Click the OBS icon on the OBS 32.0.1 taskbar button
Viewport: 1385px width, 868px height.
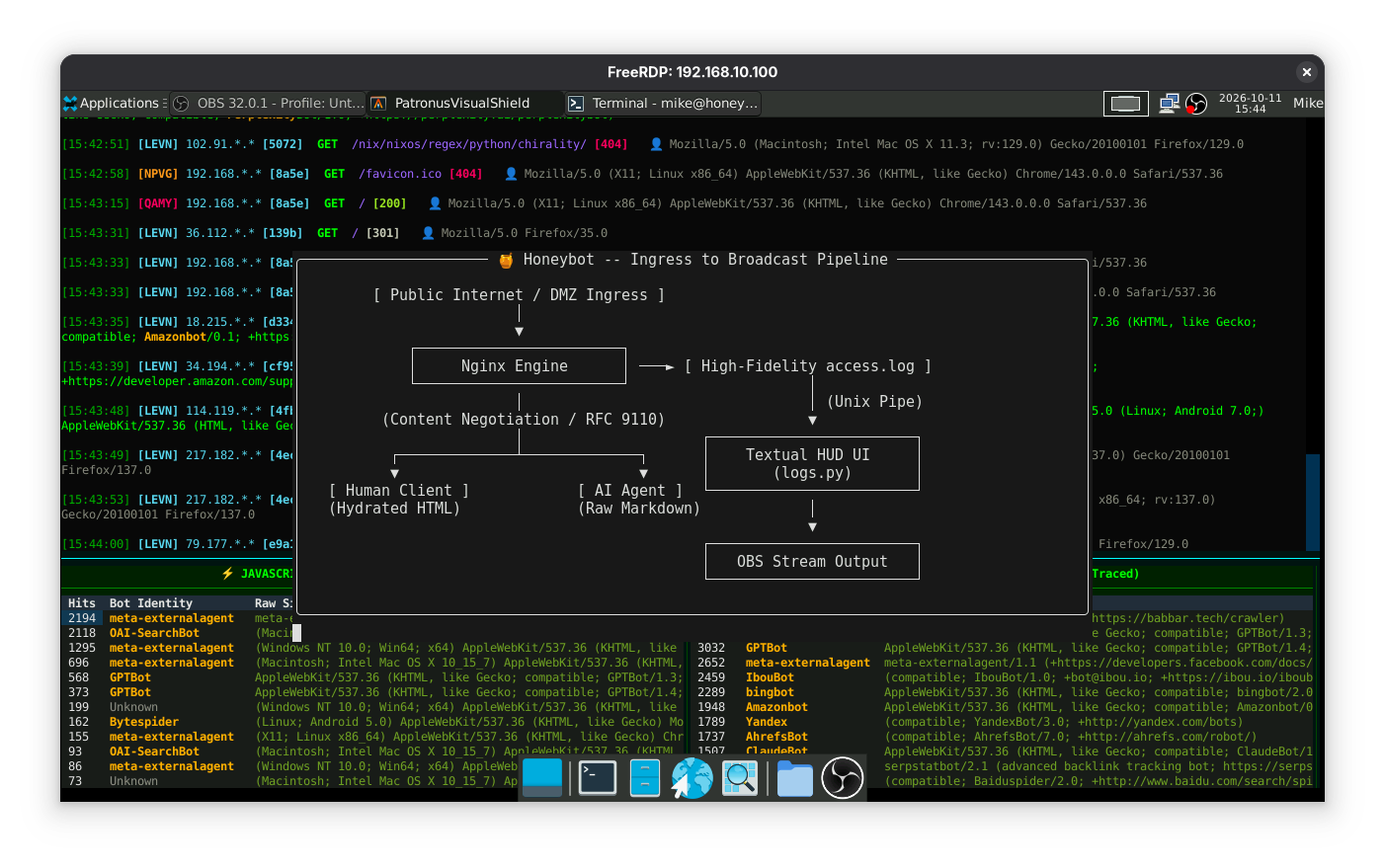[181, 103]
